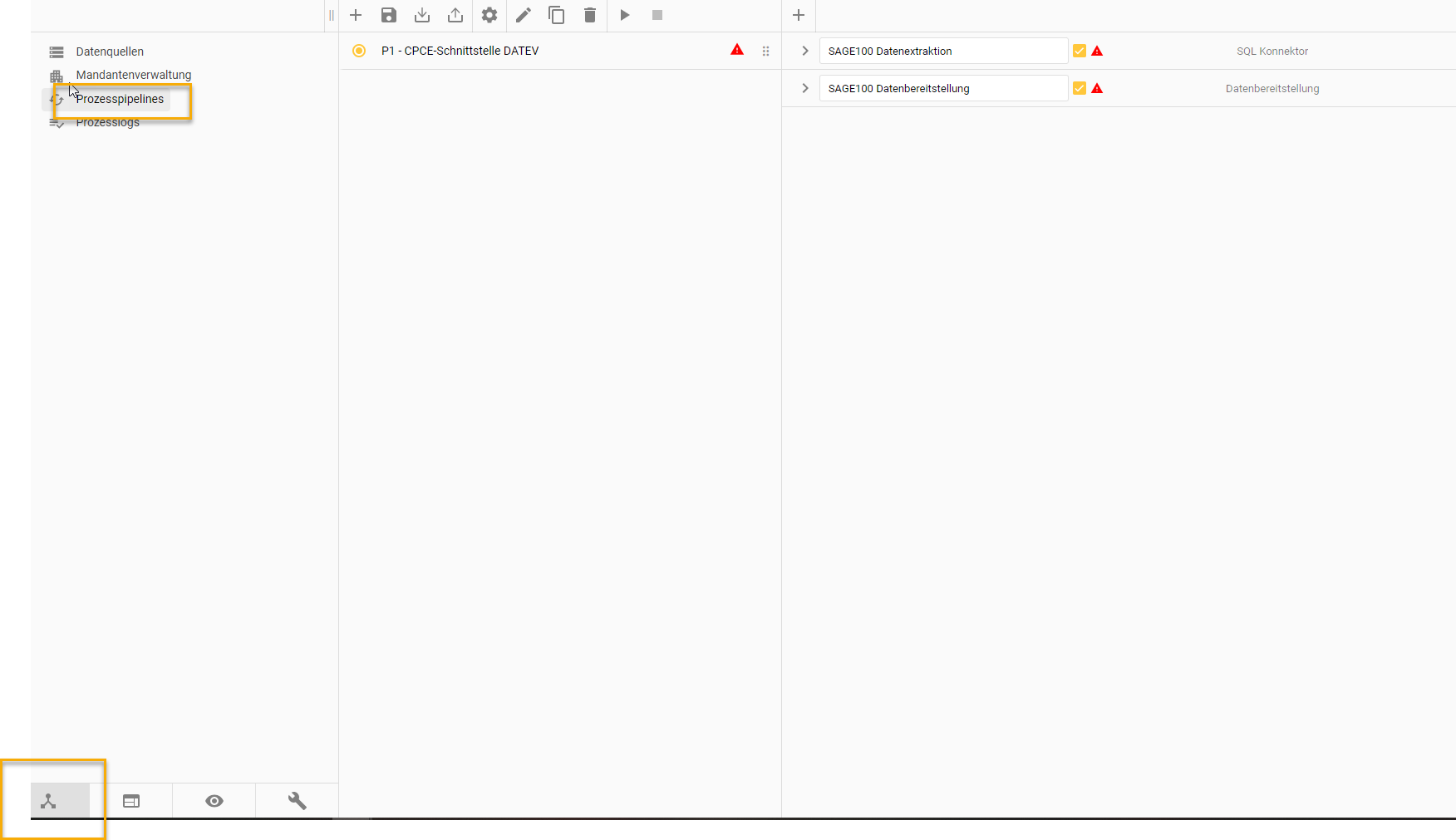This screenshot has width=1456, height=840.
Task: Click the edit pencil icon
Action: point(524,15)
